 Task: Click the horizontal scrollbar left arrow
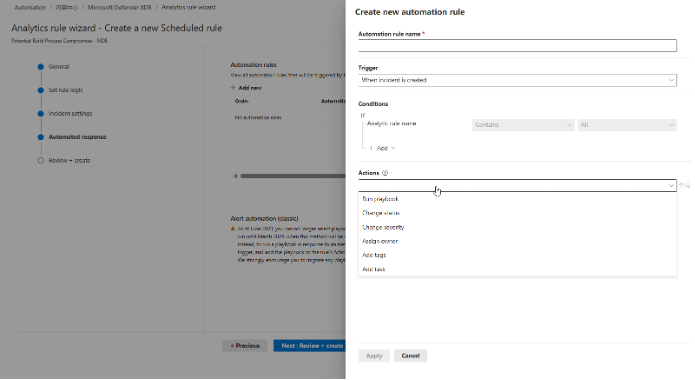[x=235, y=176]
